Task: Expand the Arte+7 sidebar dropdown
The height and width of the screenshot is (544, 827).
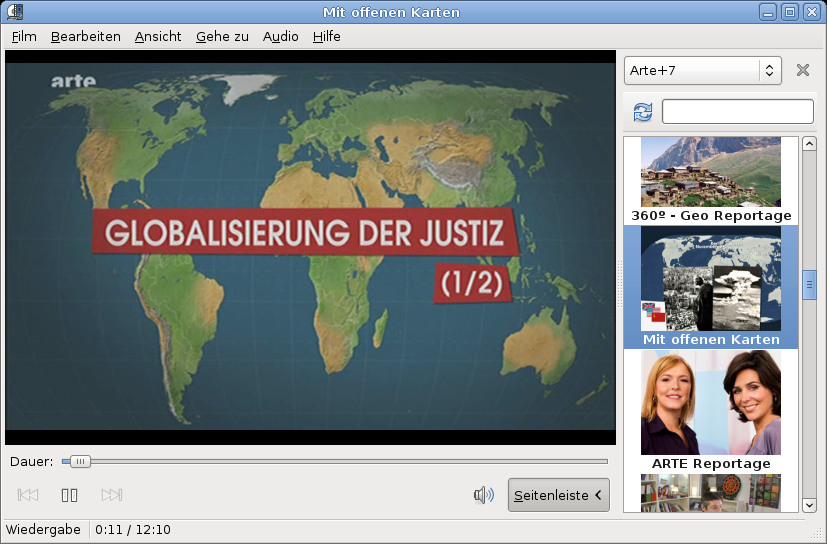Action: click(x=703, y=70)
